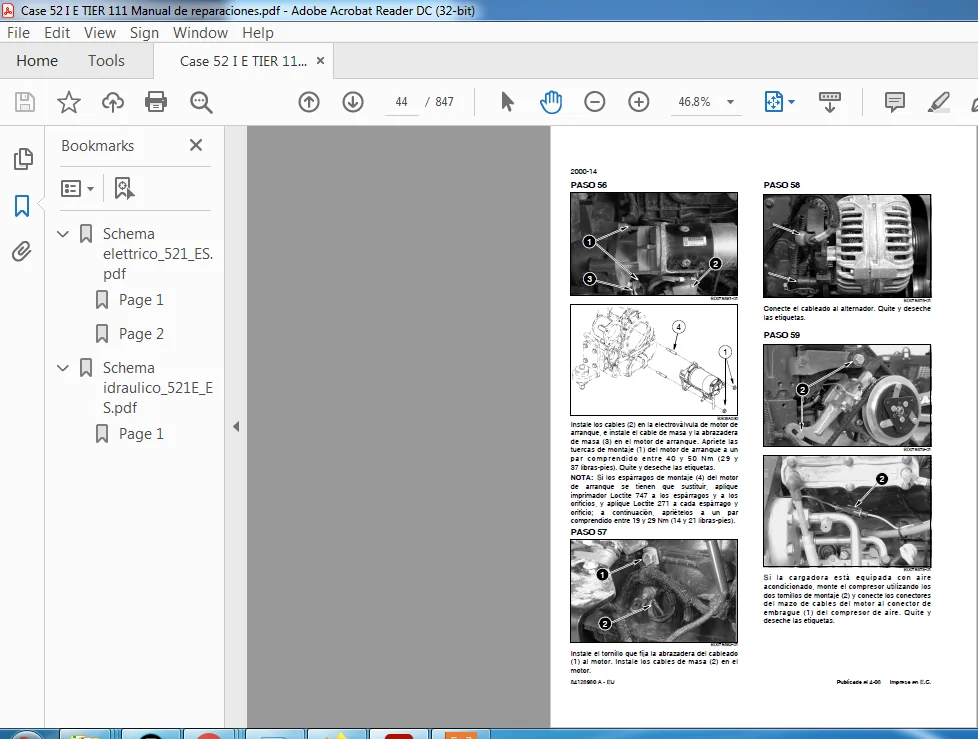Open Schema idraulico_521E_ES.pdf bookmark
This screenshot has width=978, height=739.
tap(158, 388)
